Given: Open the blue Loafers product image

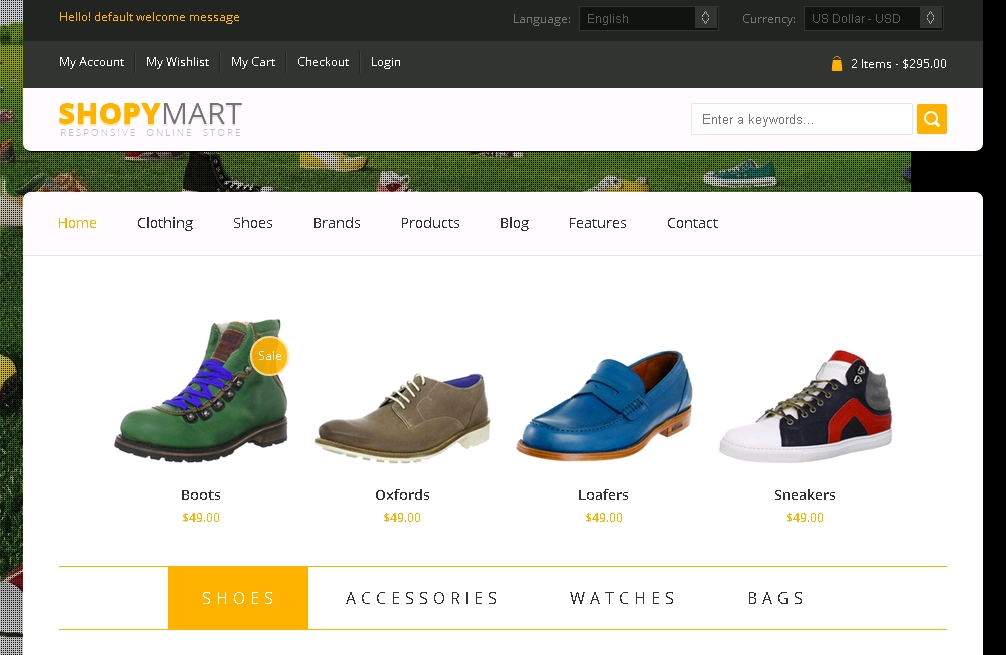Looking at the screenshot, I should (603, 405).
